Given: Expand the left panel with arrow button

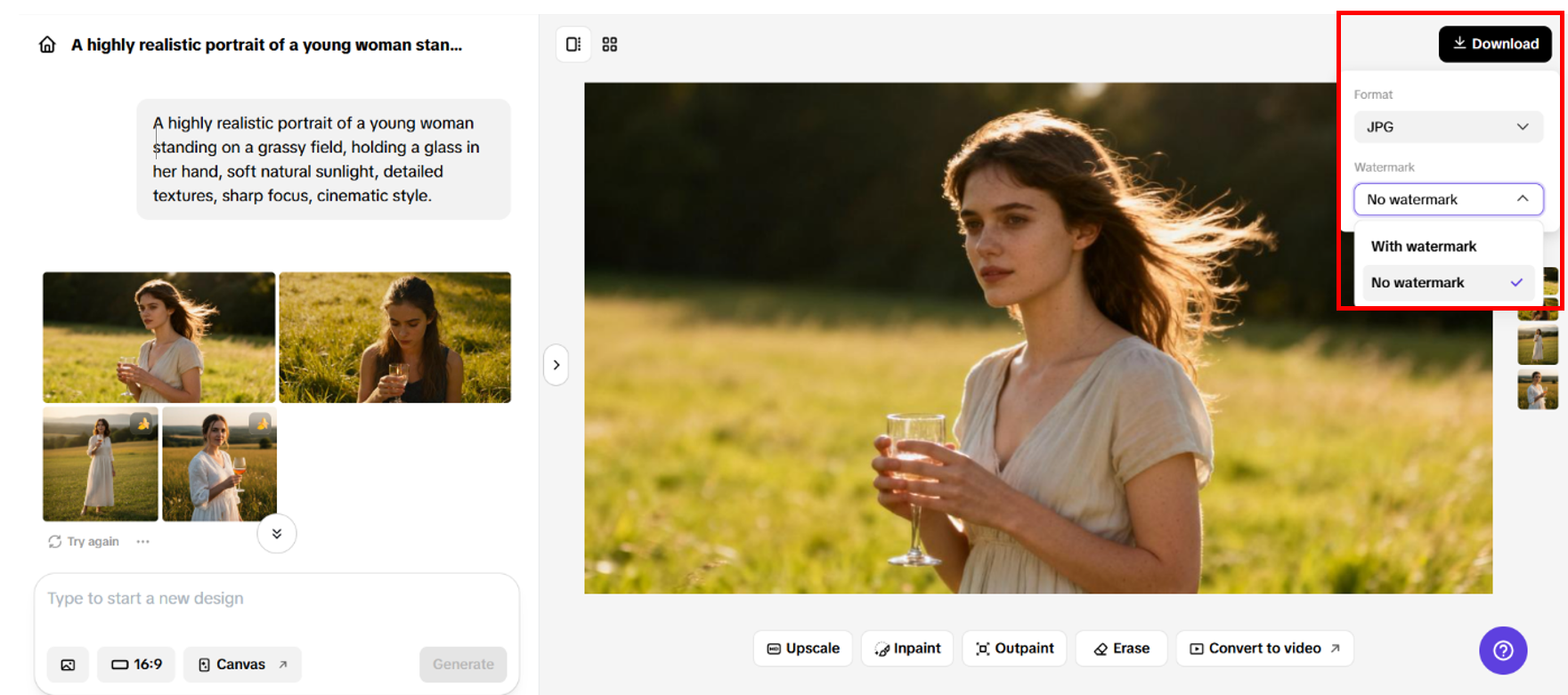Looking at the screenshot, I should tap(557, 365).
